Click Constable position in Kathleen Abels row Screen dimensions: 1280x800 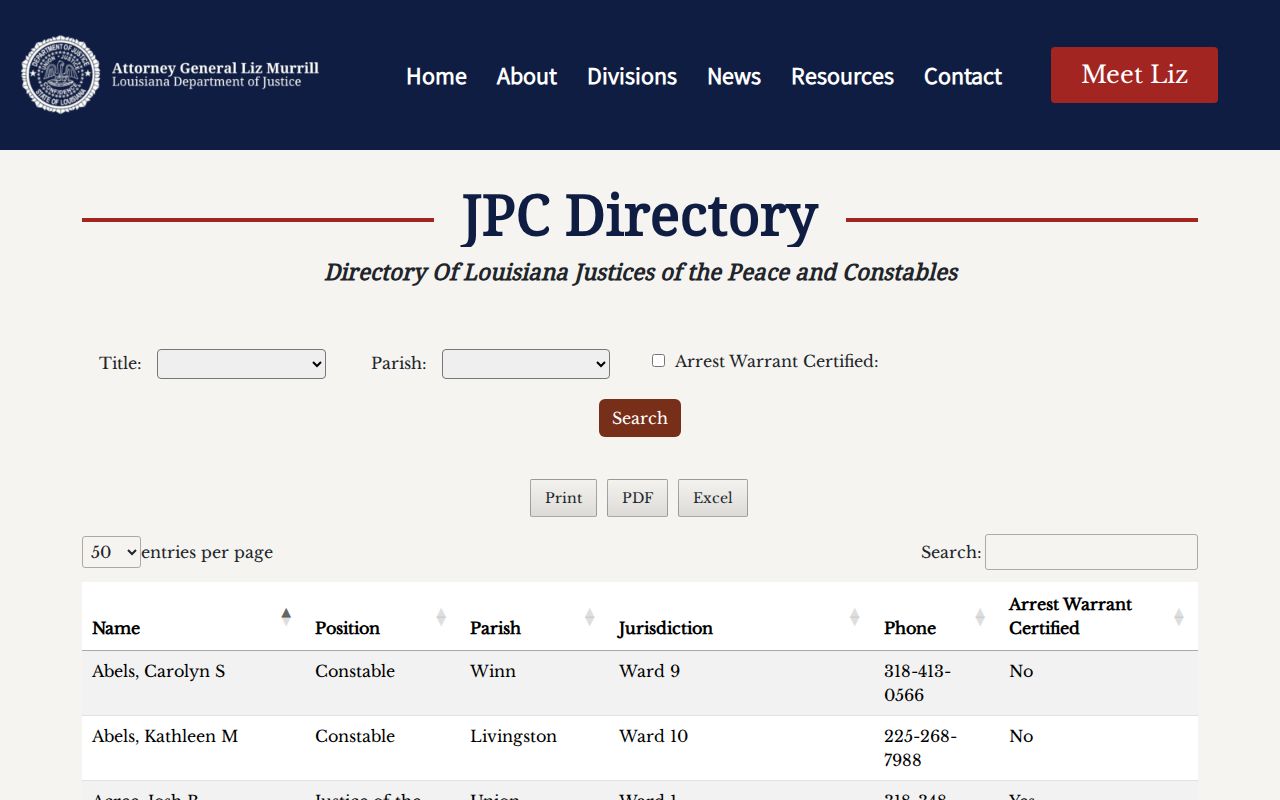[x=355, y=736]
